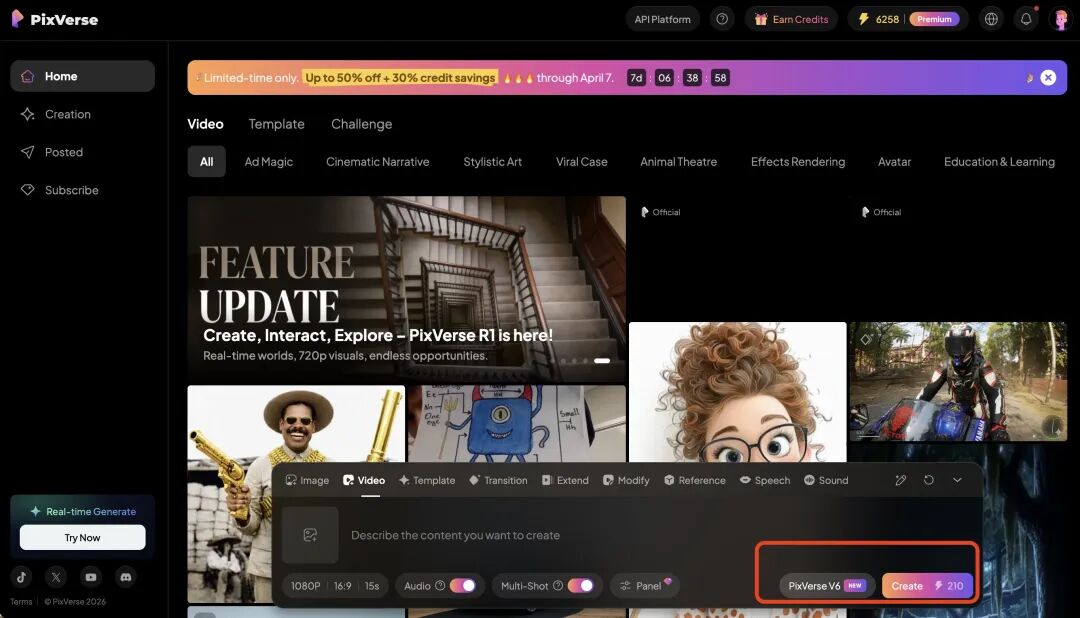Open the 1080P 16:9 15s settings dropdown
This screenshot has width=1080, height=618.
(335, 586)
